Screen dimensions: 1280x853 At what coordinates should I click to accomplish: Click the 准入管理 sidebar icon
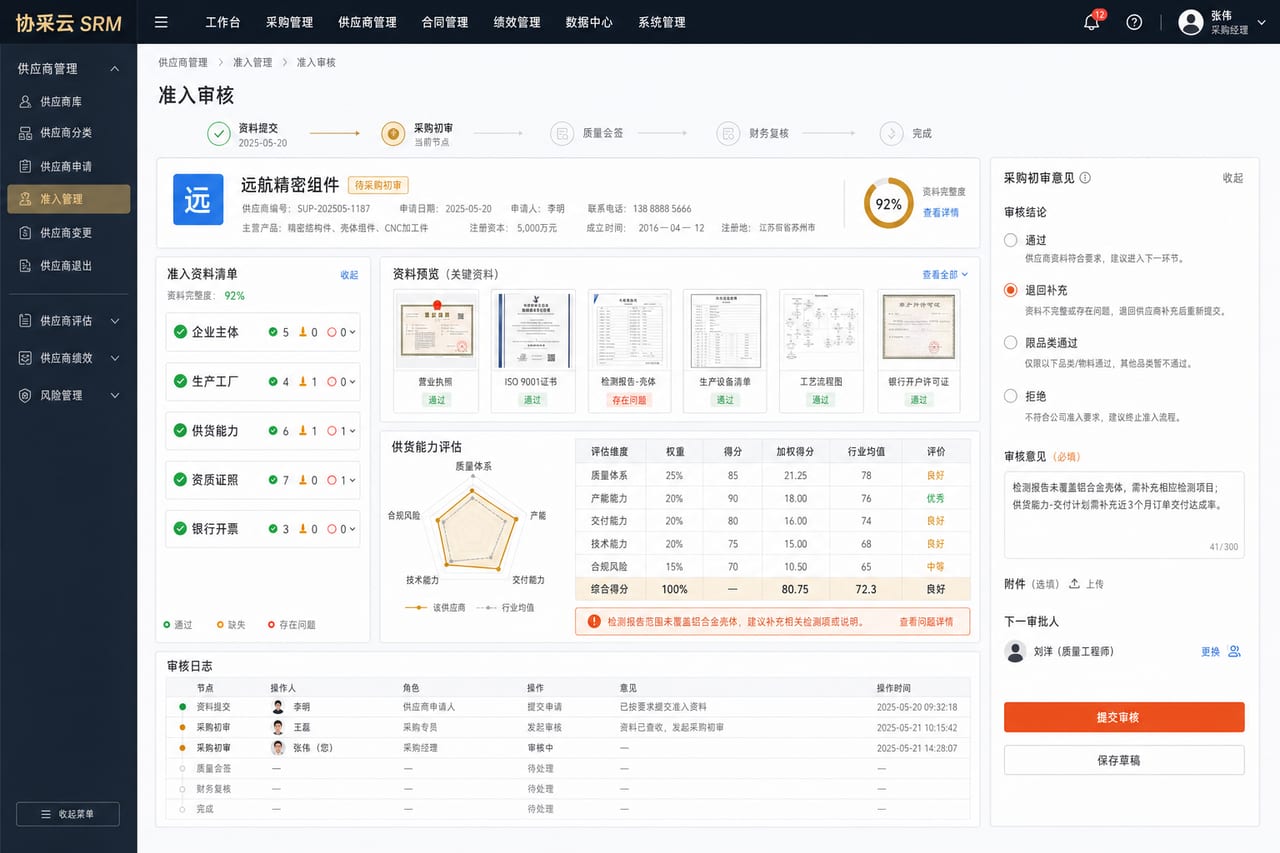coord(26,199)
